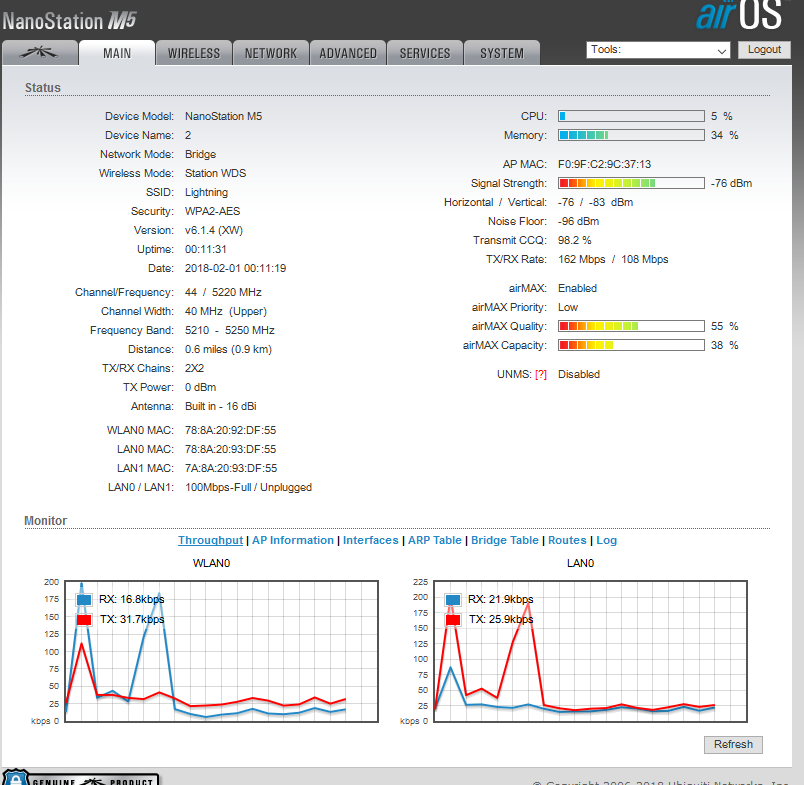
Task: Click the WLAN0 RX blue legend square
Action: tap(84, 599)
